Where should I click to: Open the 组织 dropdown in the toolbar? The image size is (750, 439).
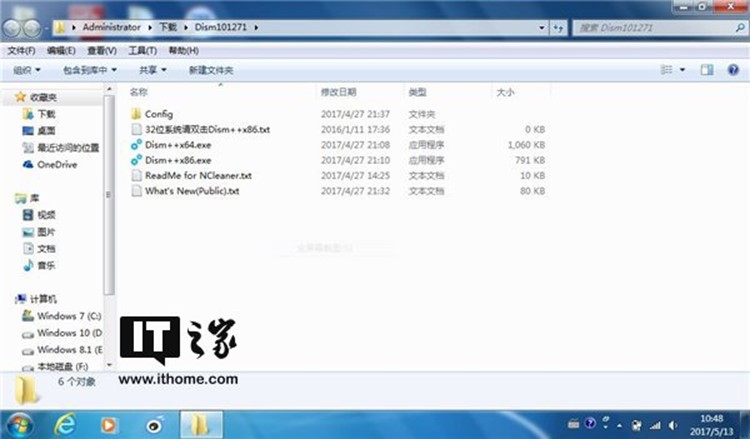pos(27,70)
